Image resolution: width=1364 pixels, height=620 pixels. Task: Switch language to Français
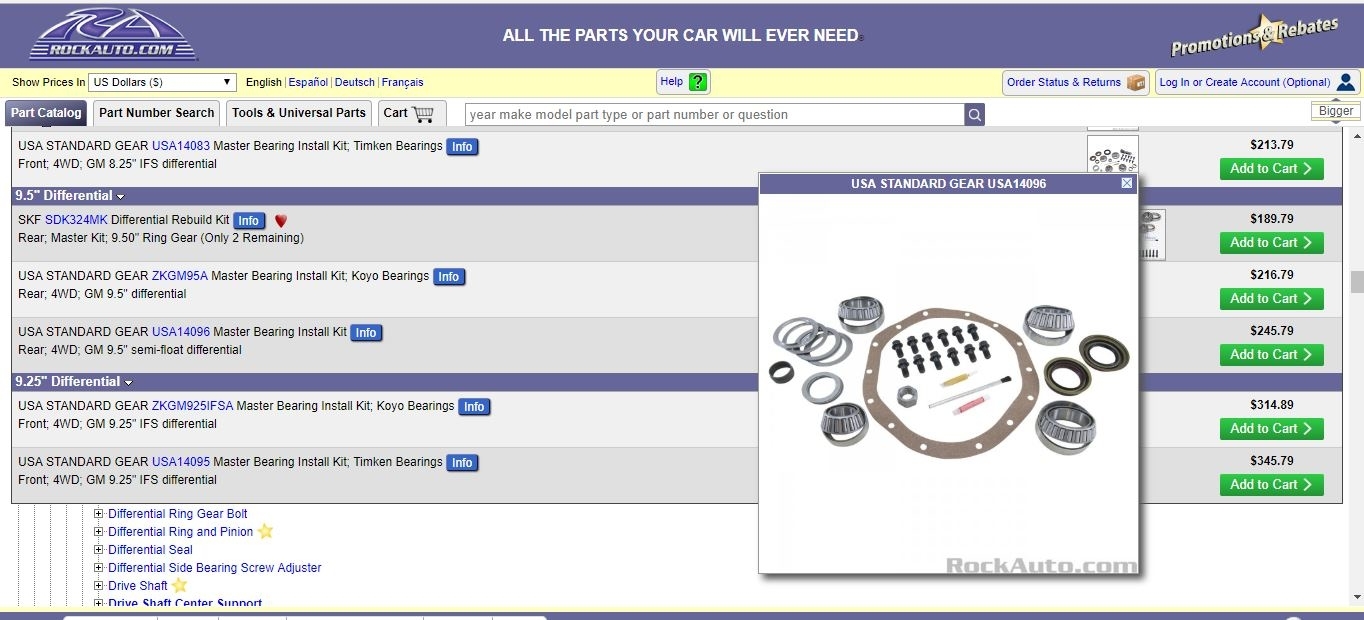point(402,82)
